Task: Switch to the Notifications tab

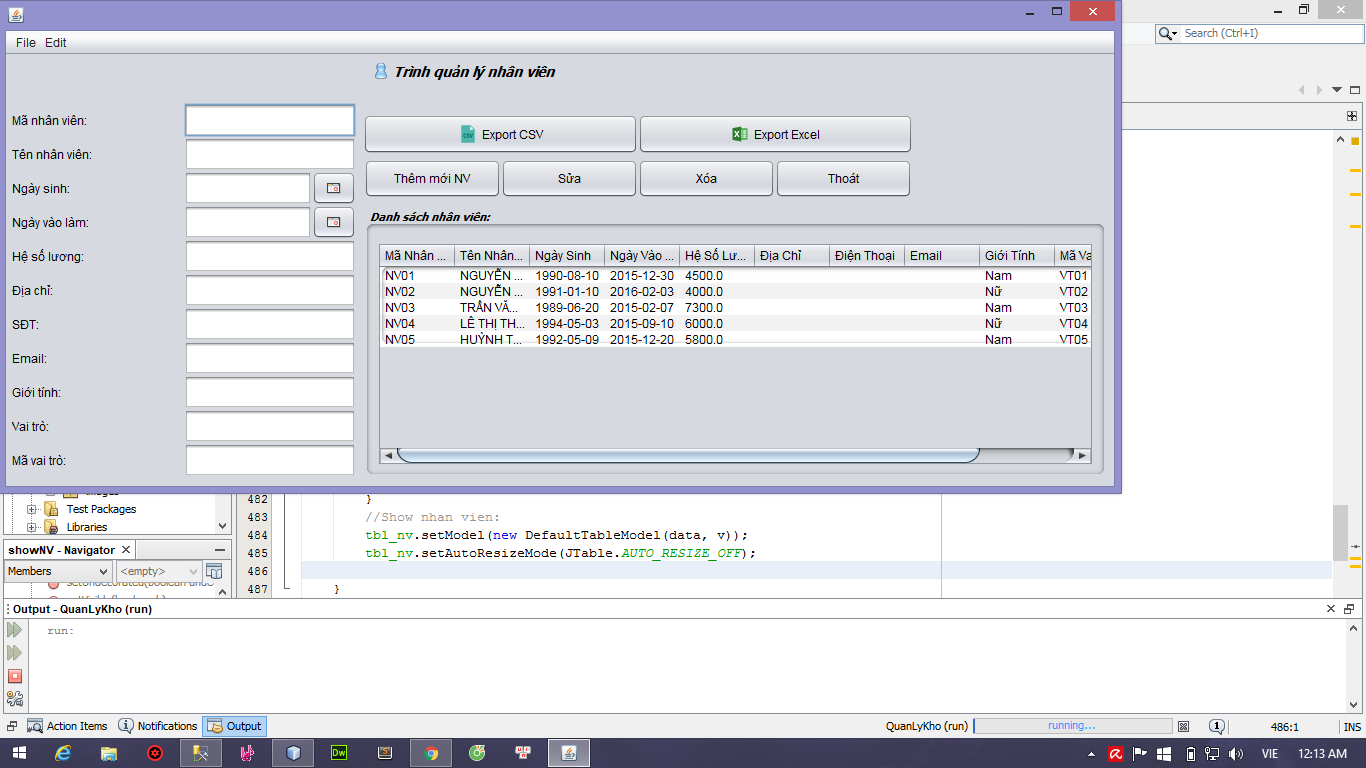Action: (158, 726)
